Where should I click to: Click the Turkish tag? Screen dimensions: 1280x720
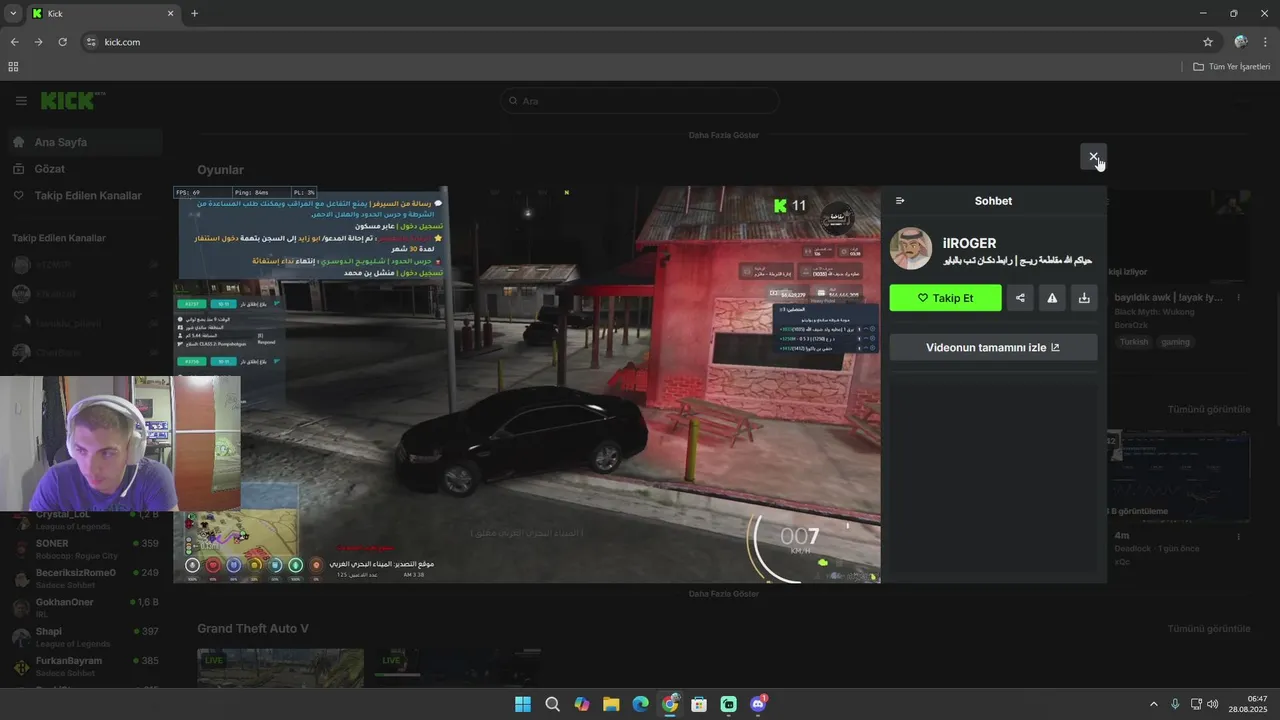tap(1134, 342)
